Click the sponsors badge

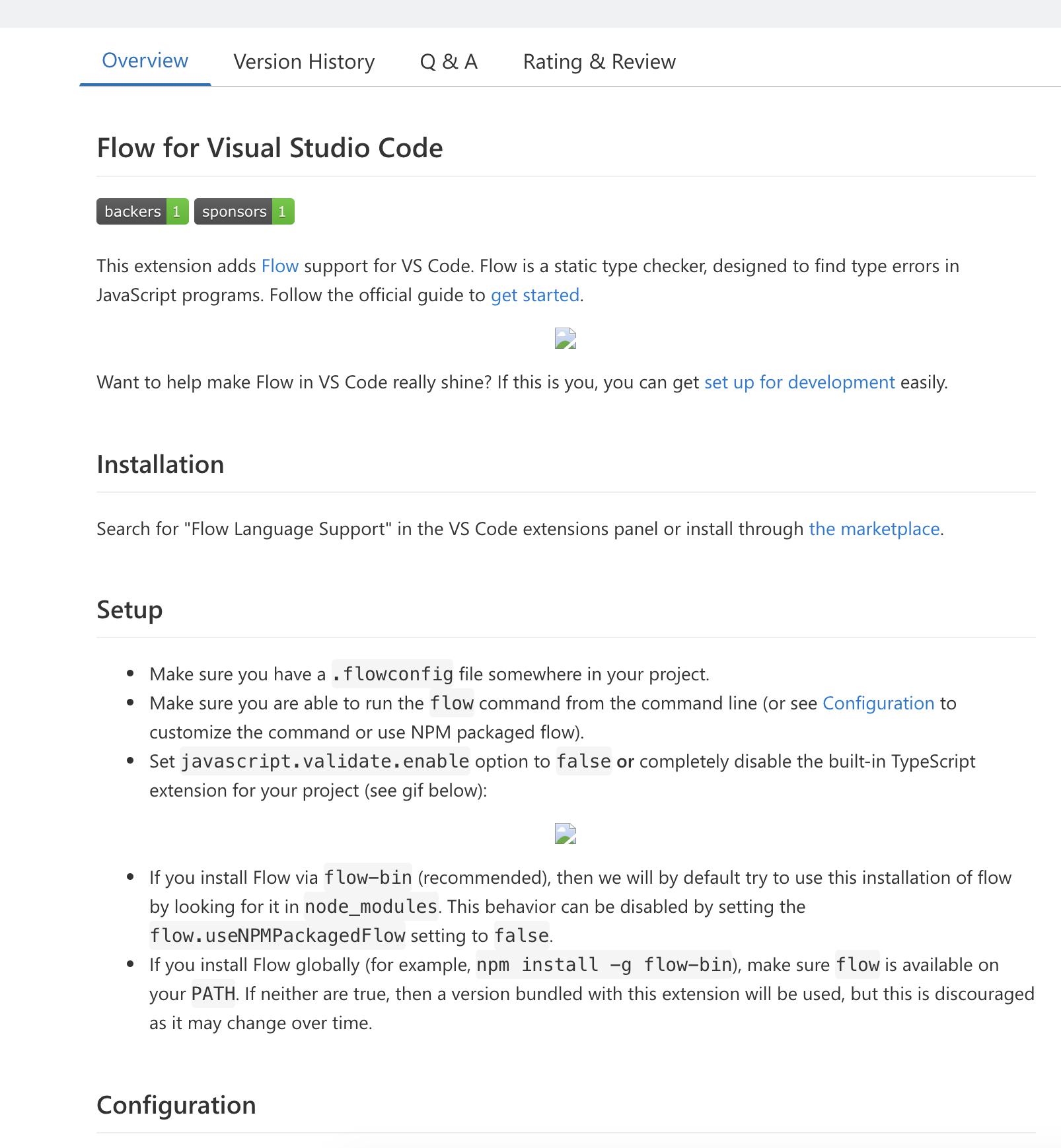click(244, 211)
